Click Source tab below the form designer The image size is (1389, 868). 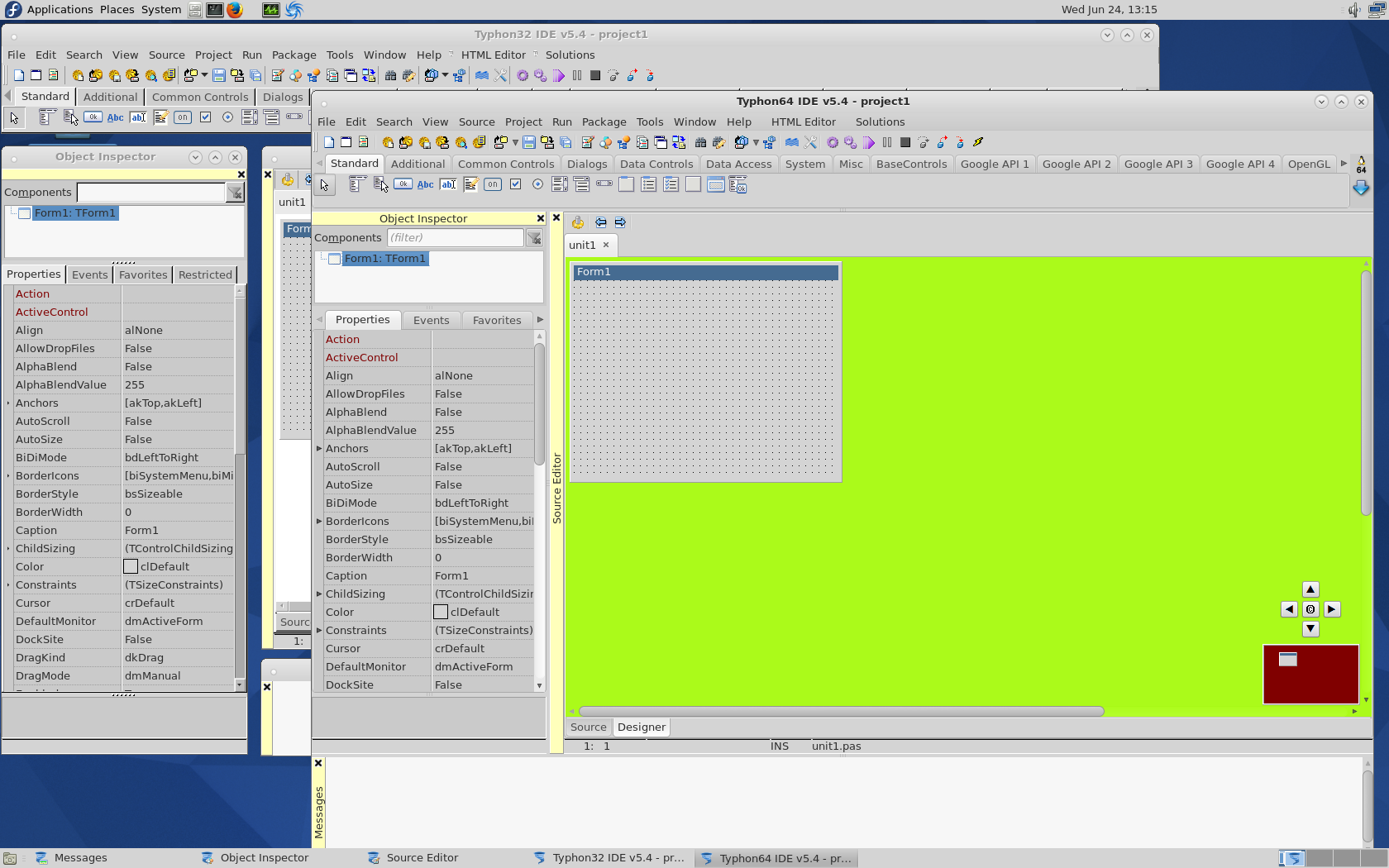(589, 727)
